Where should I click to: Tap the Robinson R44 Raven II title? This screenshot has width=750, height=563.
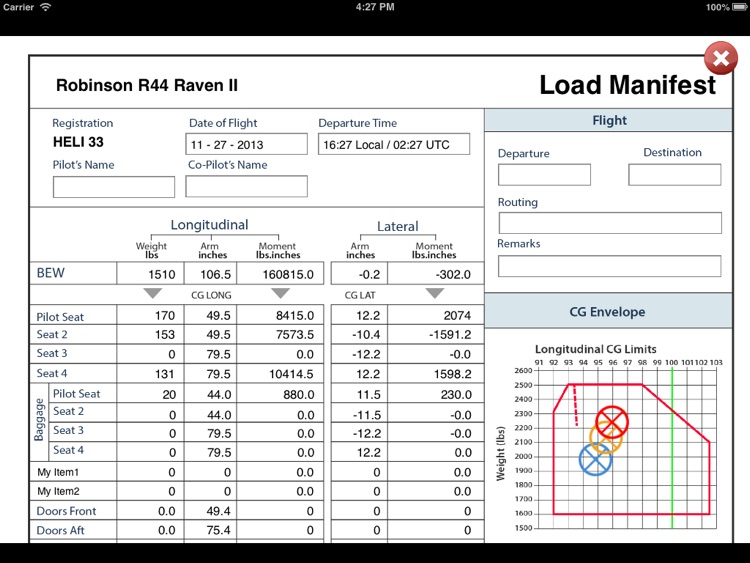[x=147, y=85]
